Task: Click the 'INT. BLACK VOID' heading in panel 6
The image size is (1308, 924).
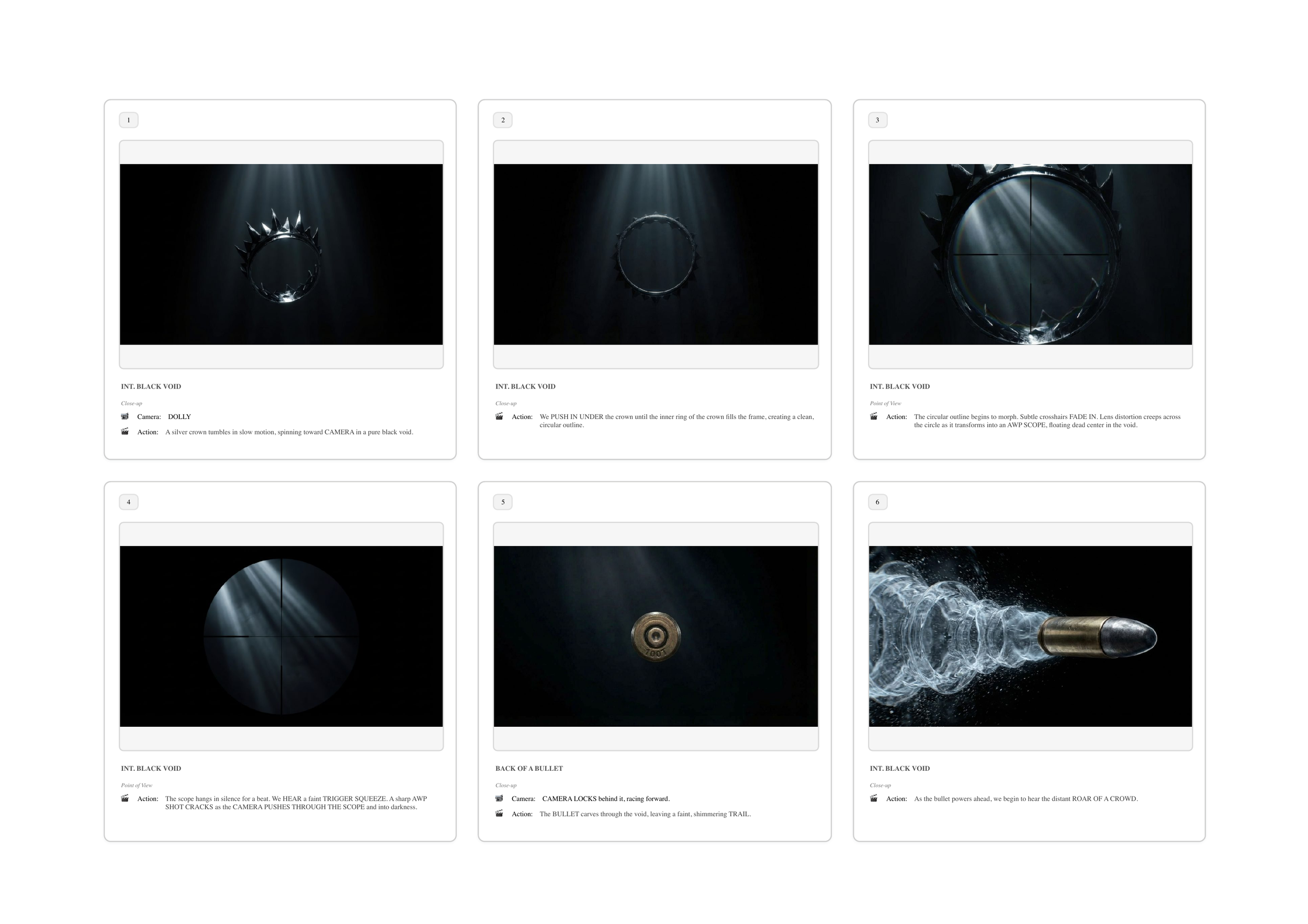Action: tap(900, 769)
